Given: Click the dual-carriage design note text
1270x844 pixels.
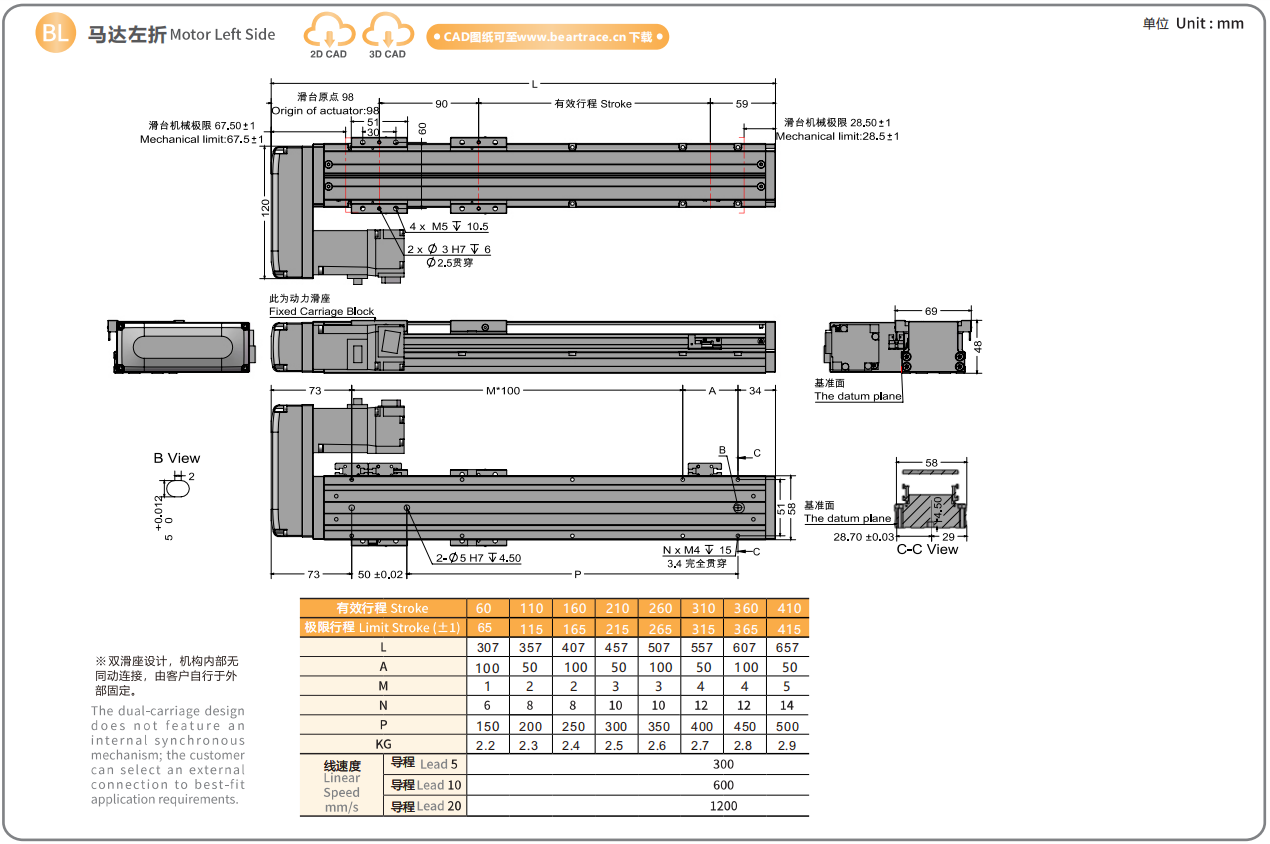Looking at the screenshot, I should pos(168,755).
